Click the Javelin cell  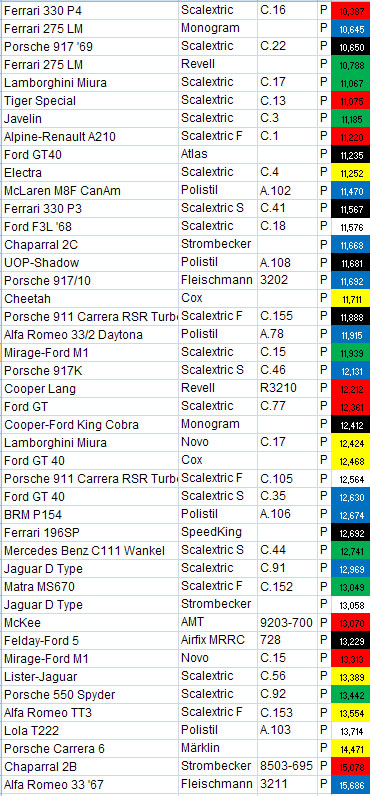coord(90,119)
